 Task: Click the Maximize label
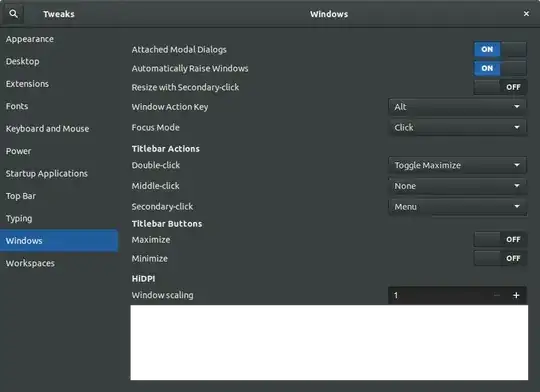[x=151, y=240]
